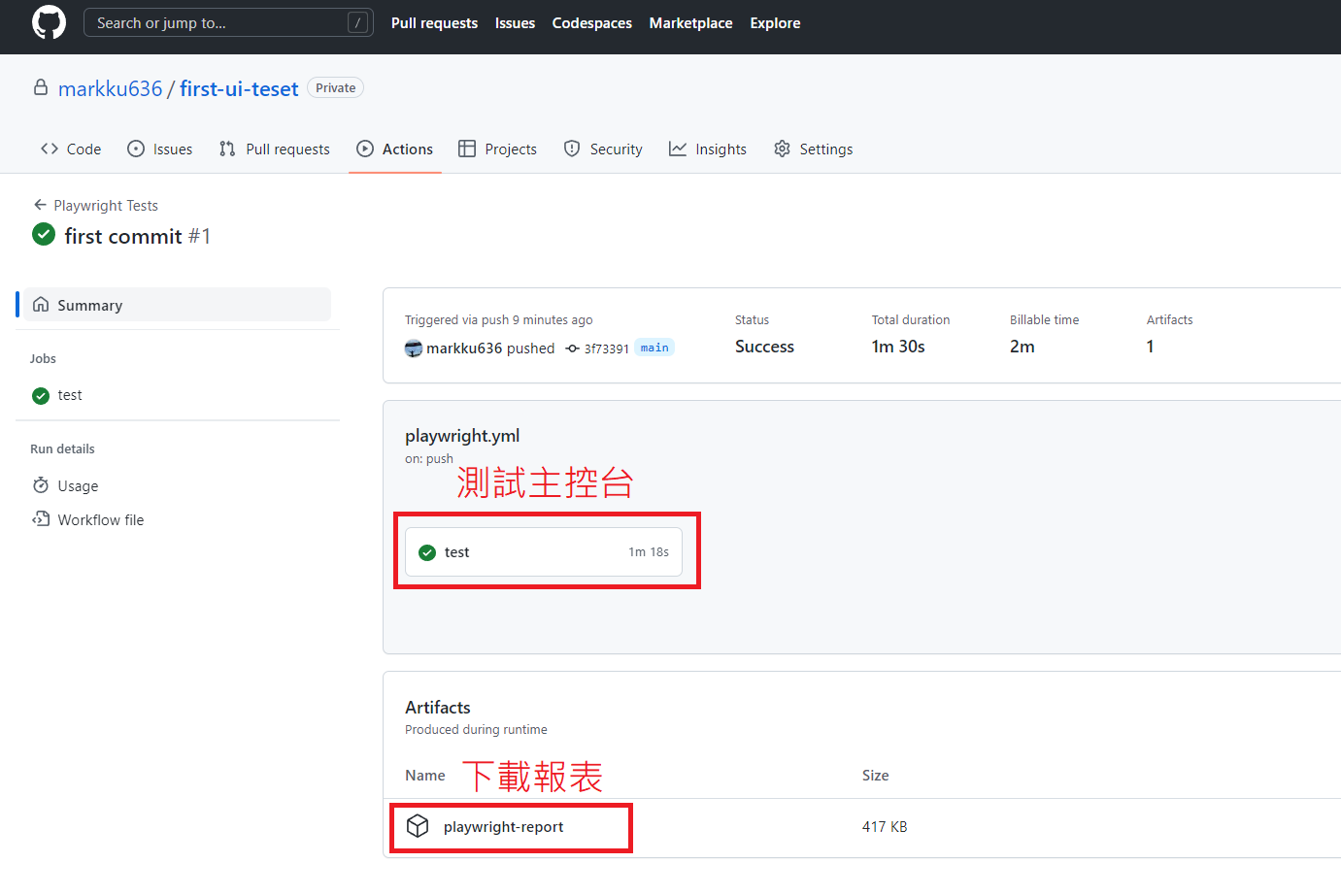Click the main branch label
Viewport: 1341px width, 896px height.
point(654,348)
